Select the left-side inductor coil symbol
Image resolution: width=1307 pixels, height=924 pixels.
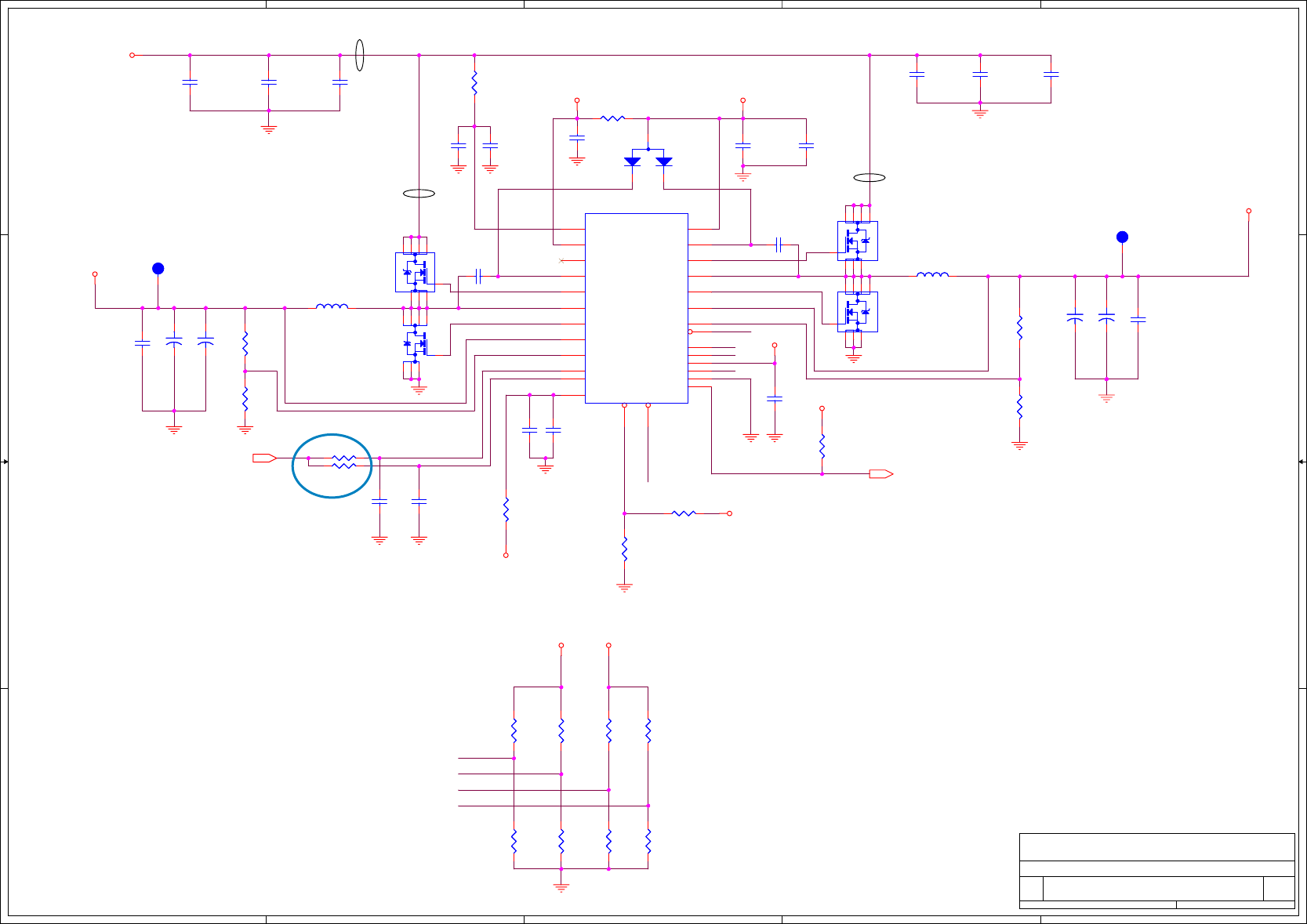[332, 306]
